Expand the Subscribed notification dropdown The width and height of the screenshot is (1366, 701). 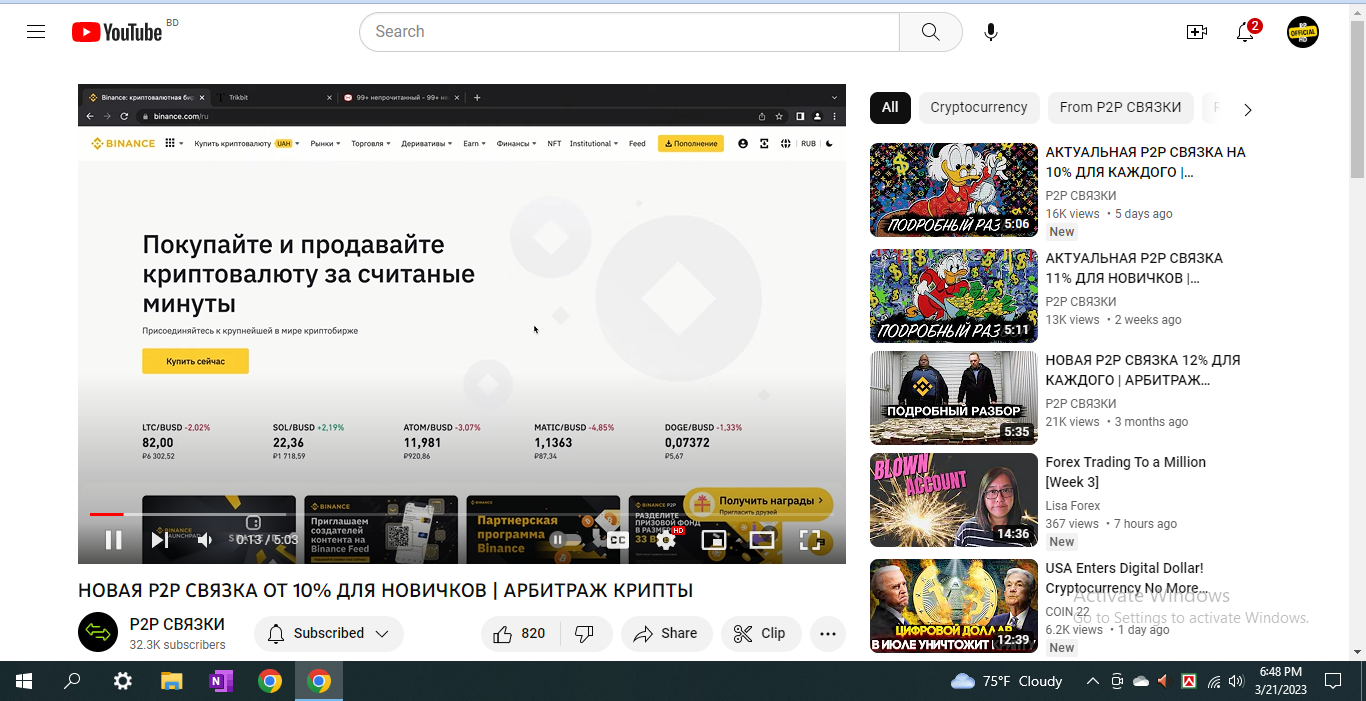[x=329, y=633]
